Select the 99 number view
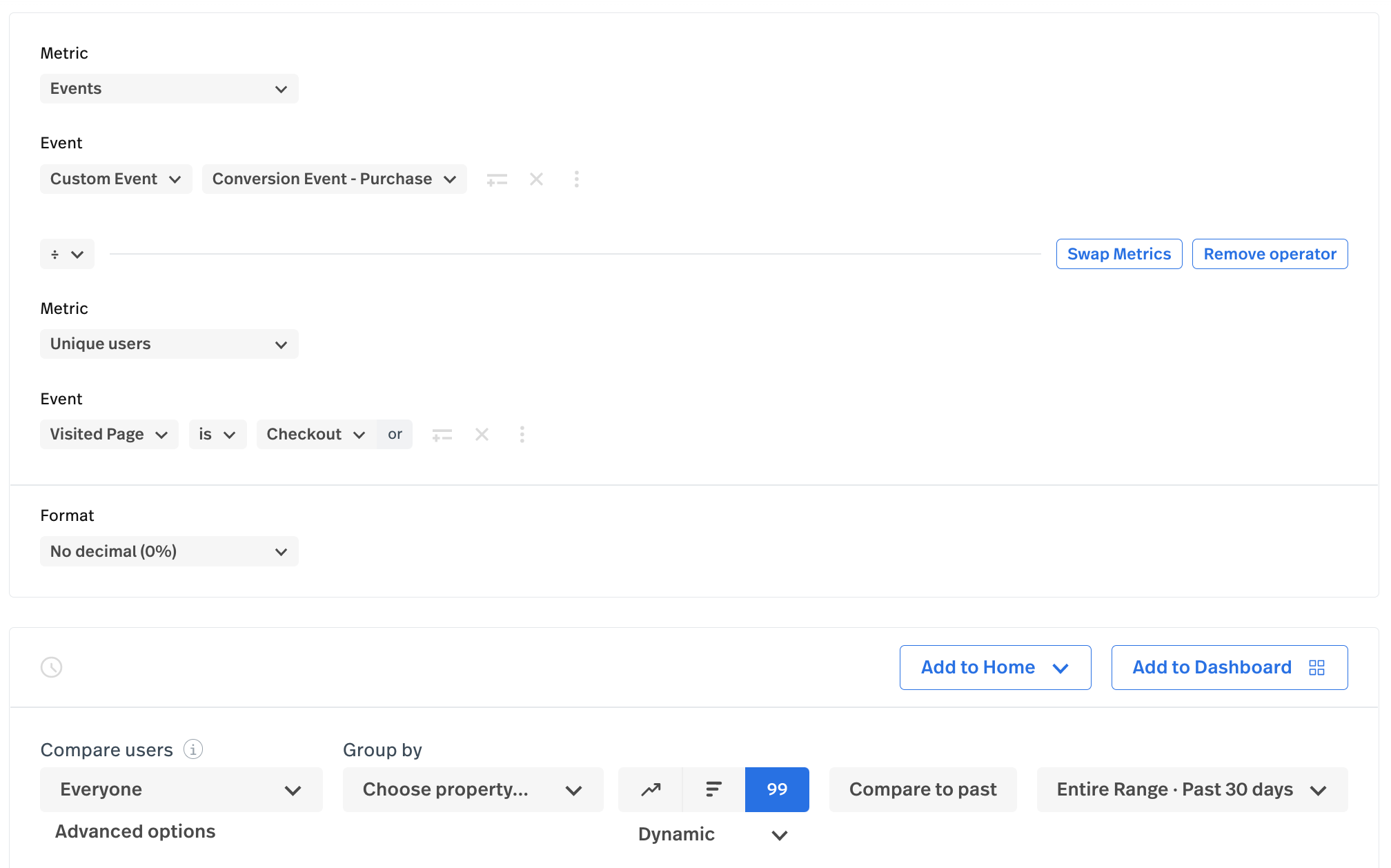The image size is (1391, 868). (777, 789)
